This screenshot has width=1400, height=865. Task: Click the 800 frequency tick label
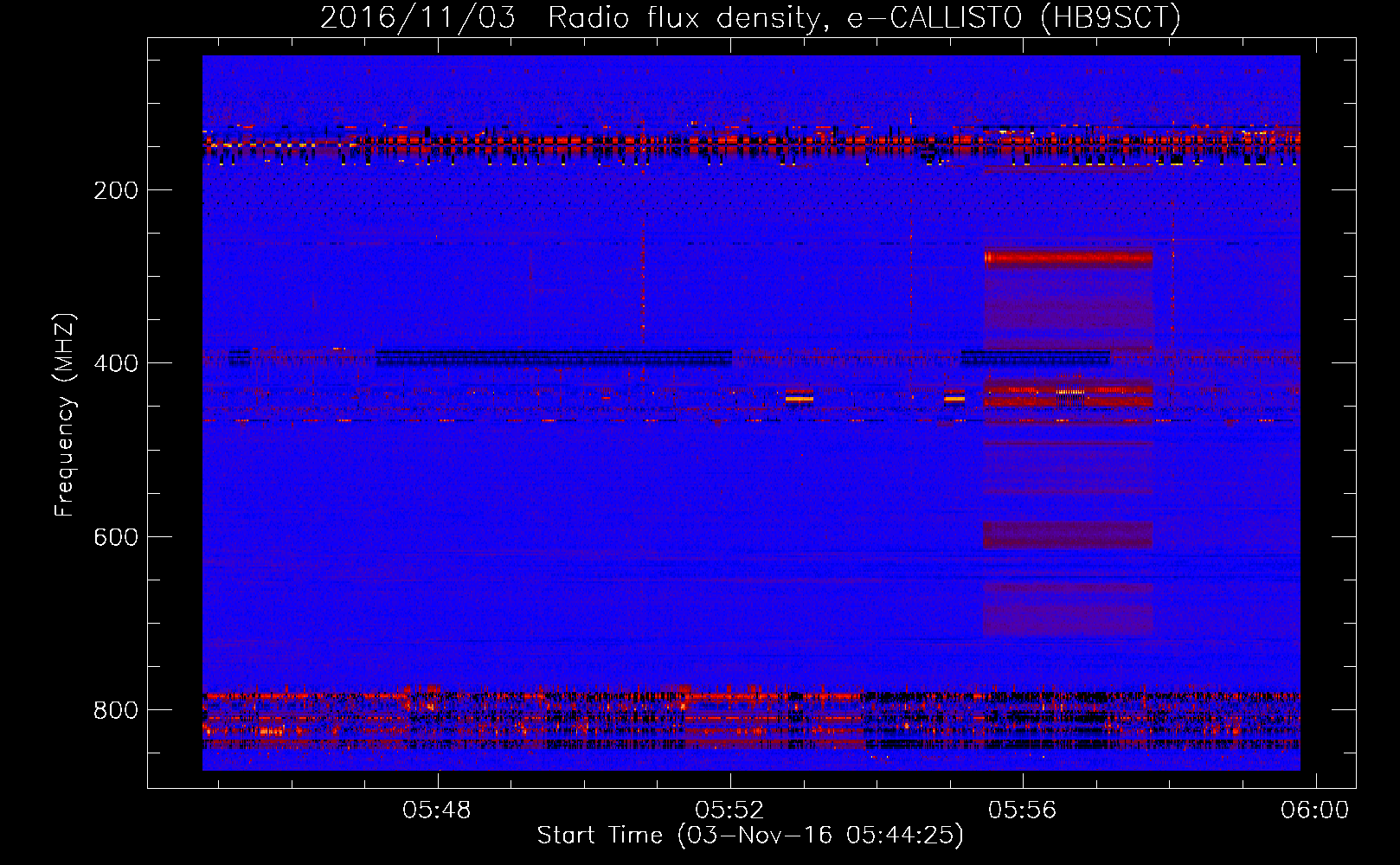coord(116,710)
